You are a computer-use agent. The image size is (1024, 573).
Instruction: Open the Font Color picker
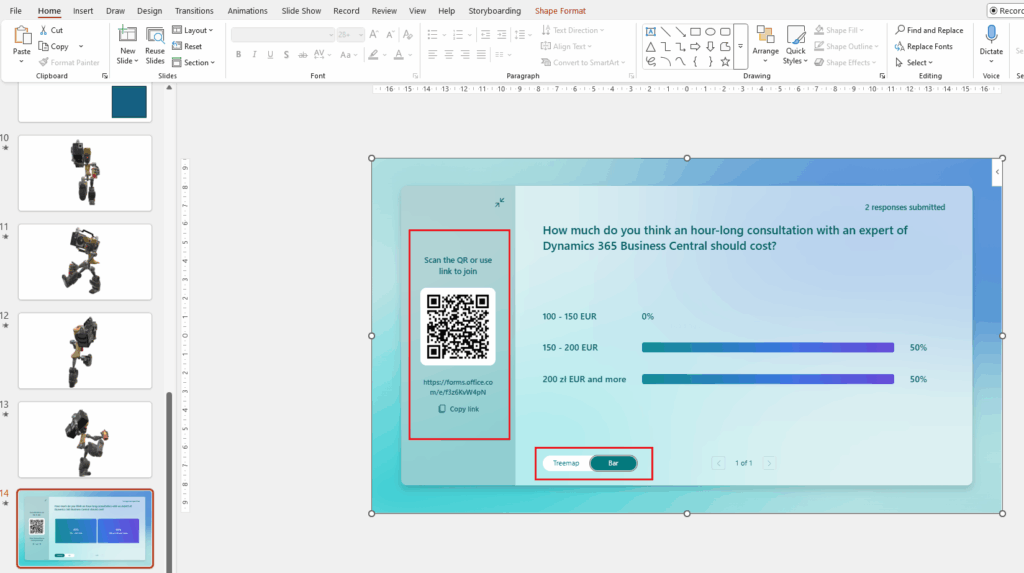point(398,55)
